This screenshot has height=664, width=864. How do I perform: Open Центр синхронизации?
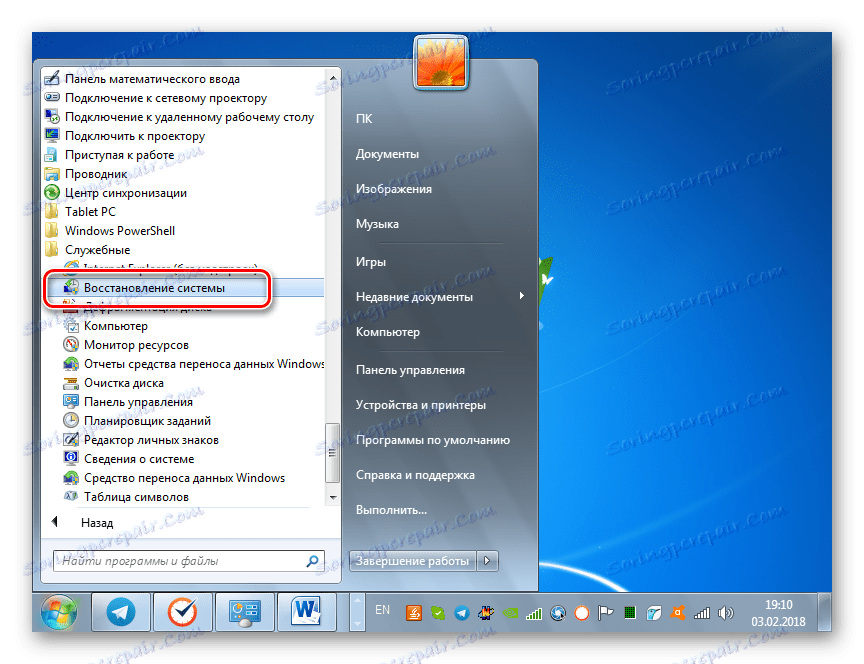pyautogui.click(x=126, y=193)
